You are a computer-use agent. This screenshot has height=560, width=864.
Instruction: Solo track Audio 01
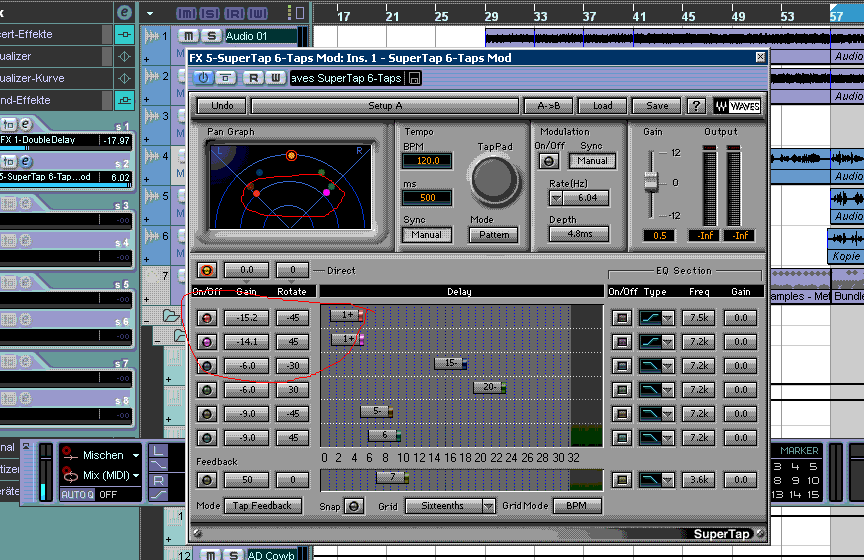[211, 36]
